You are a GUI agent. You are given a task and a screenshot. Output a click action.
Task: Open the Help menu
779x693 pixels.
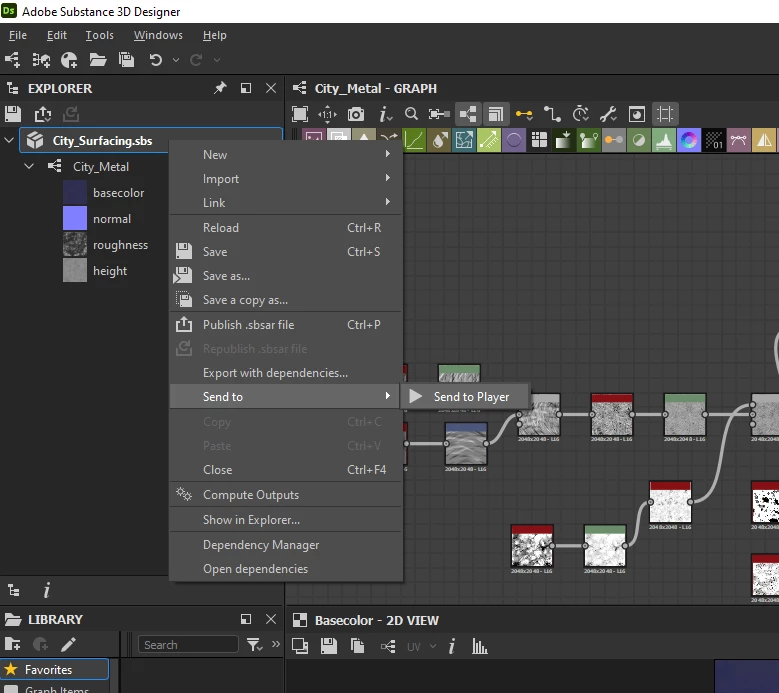pyautogui.click(x=215, y=35)
